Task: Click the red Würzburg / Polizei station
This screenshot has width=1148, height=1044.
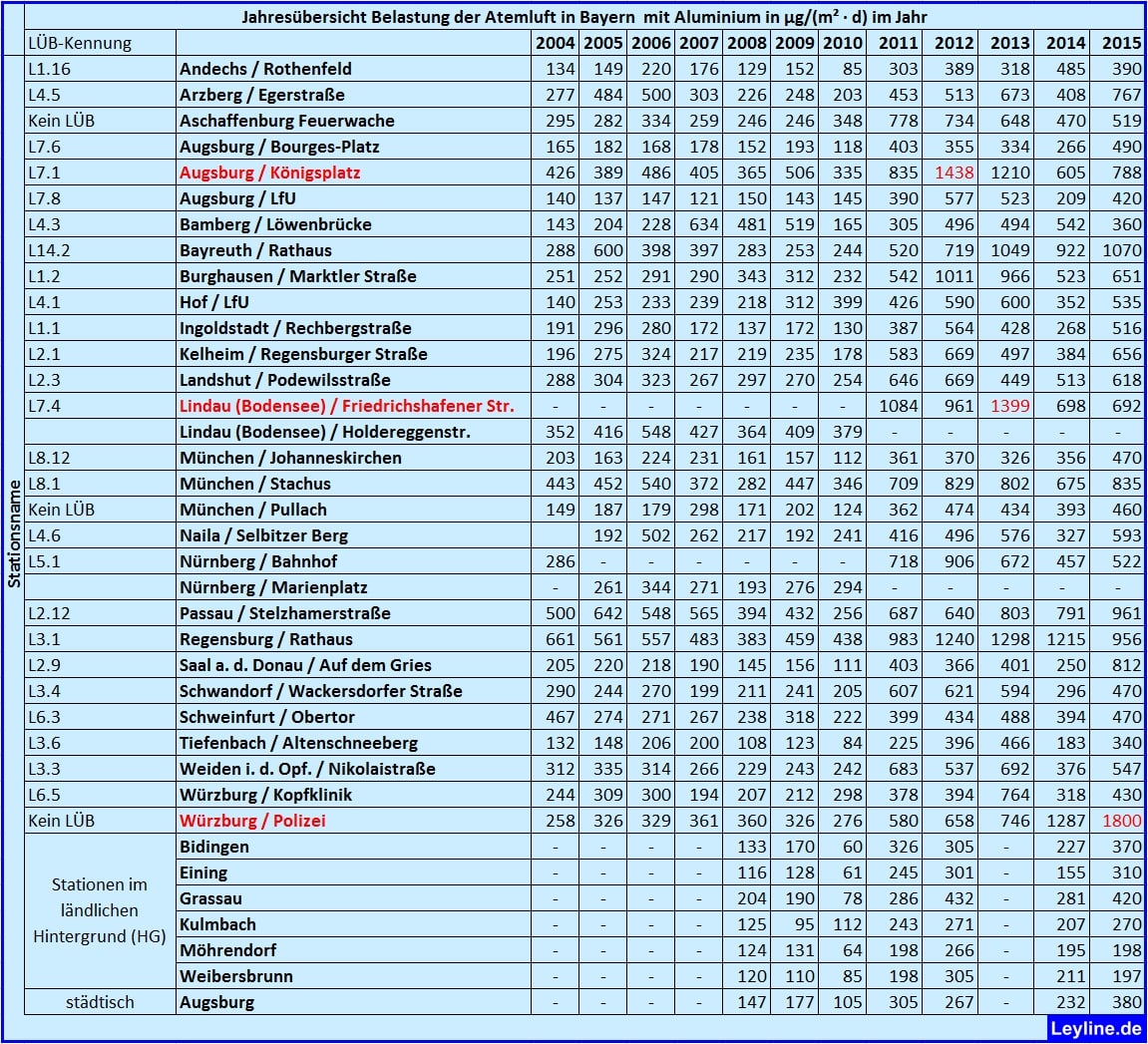Action: coord(252,821)
